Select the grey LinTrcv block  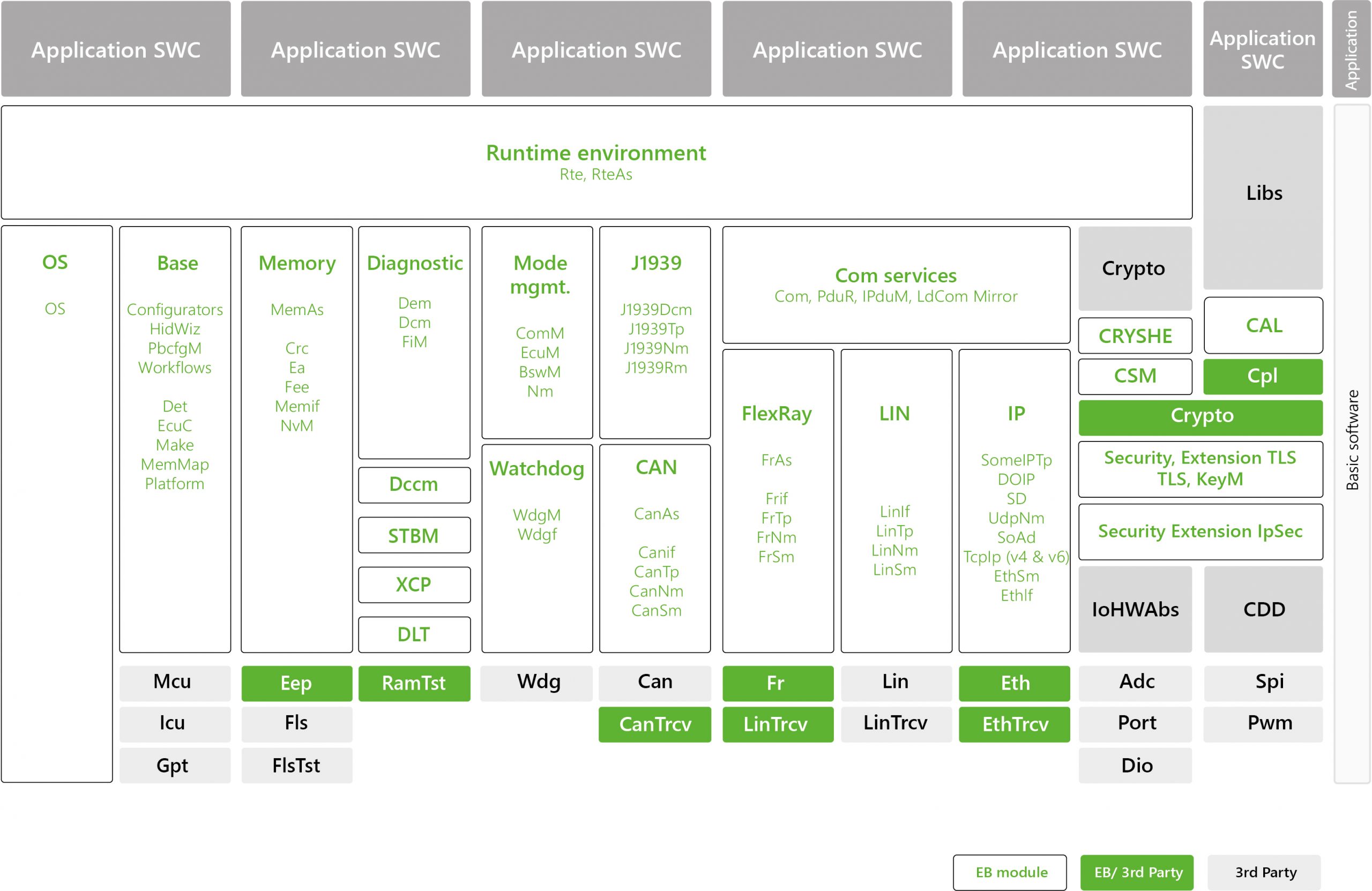896,724
